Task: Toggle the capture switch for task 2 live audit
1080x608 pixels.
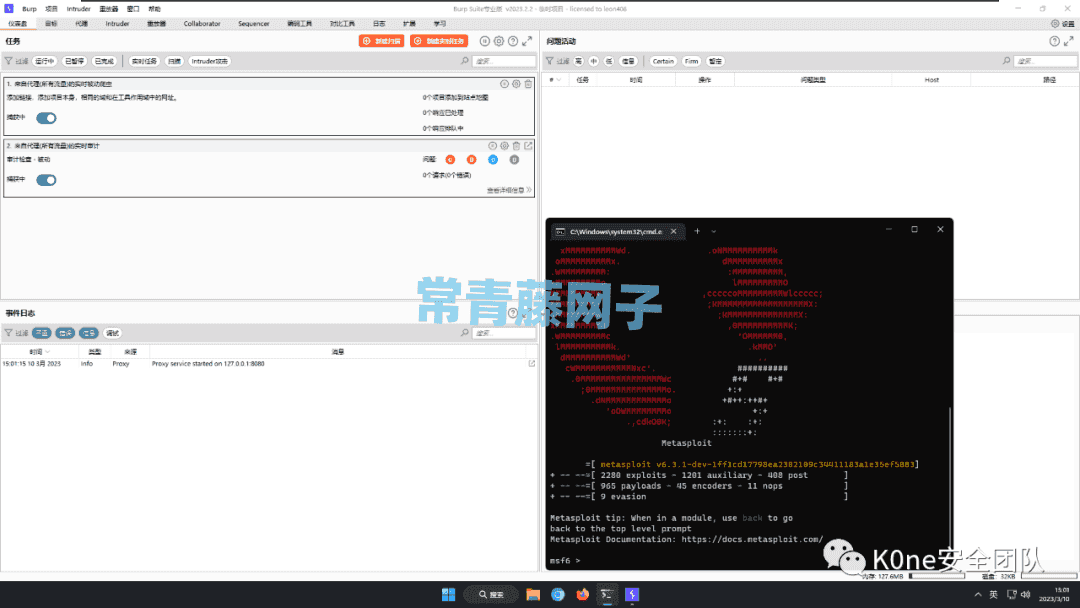Action: point(46,180)
